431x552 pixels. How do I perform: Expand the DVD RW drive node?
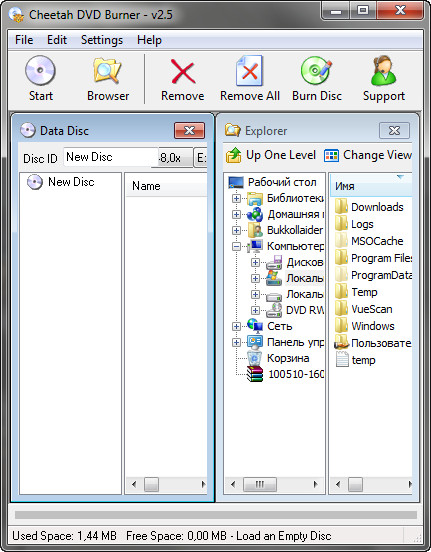(256, 310)
